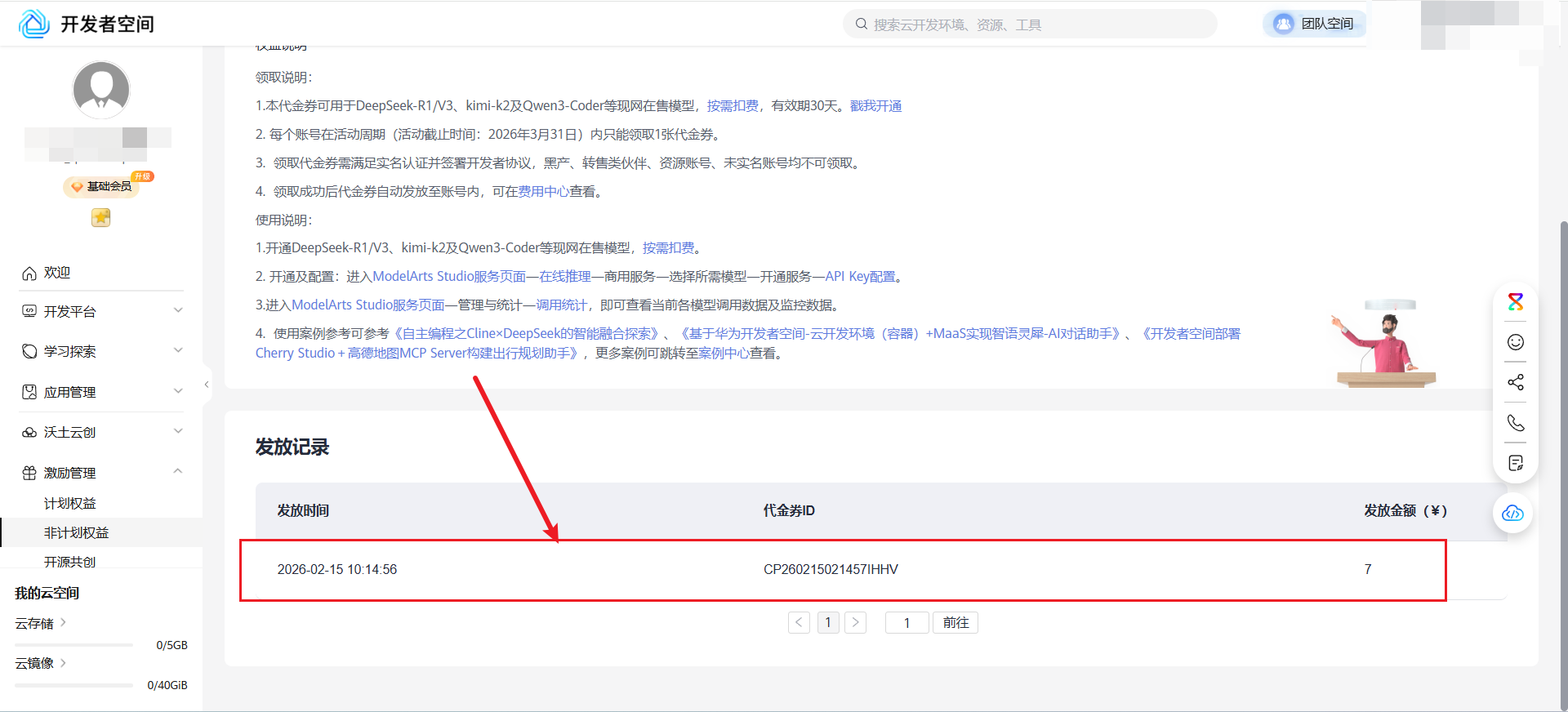Screen dimensions: 1568x712
Task: Expand the 开发平台 menu chevron
Action: pos(178,310)
